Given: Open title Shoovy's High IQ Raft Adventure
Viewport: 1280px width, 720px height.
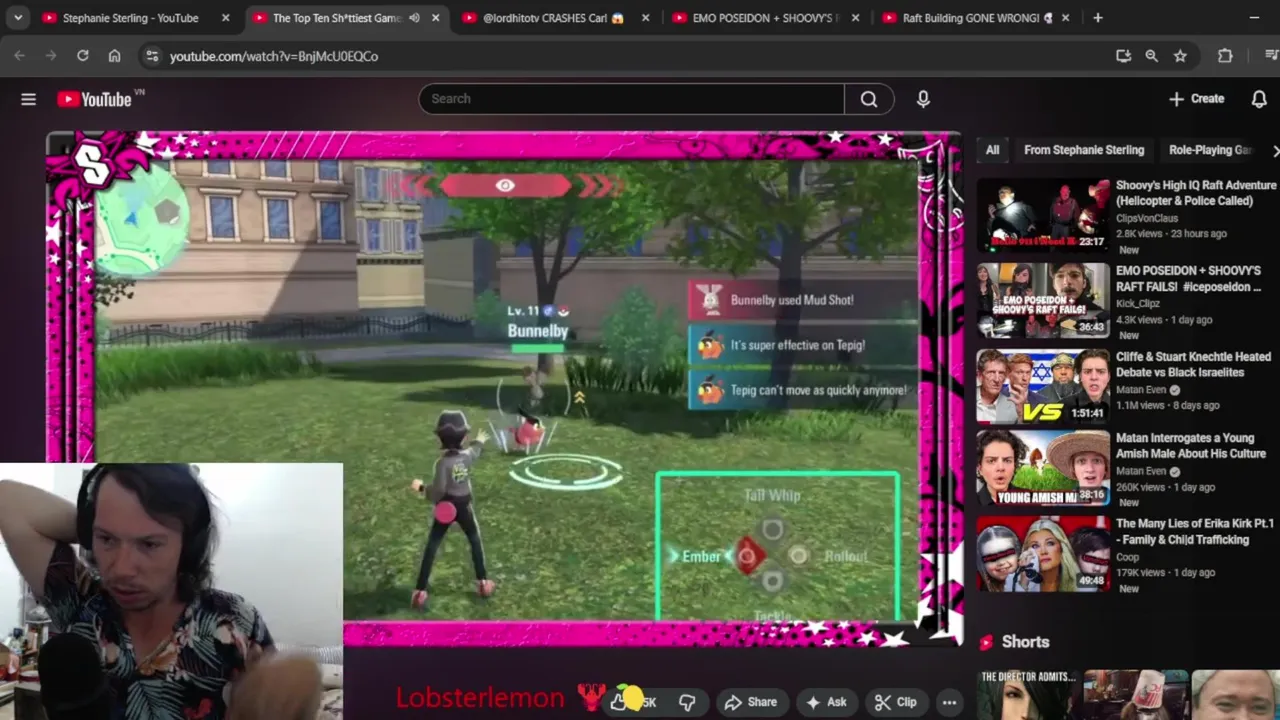Looking at the screenshot, I should click(x=1196, y=193).
